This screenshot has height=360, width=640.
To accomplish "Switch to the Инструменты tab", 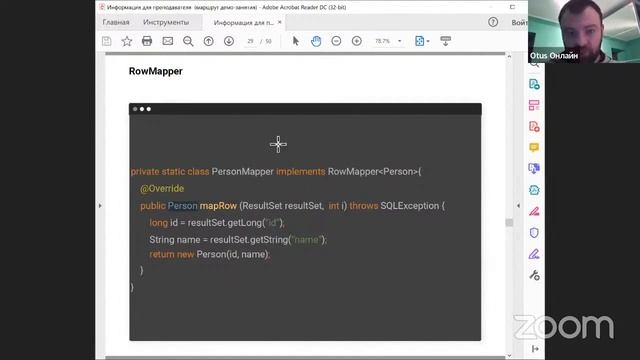I will pos(166,22).
